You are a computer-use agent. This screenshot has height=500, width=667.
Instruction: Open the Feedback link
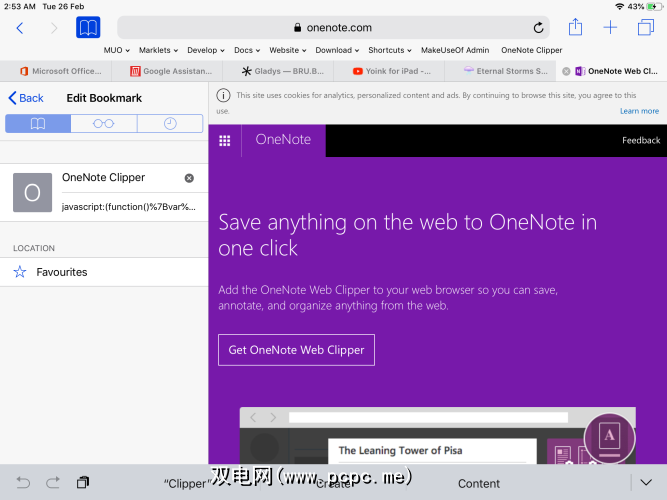(x=641, y=140)
